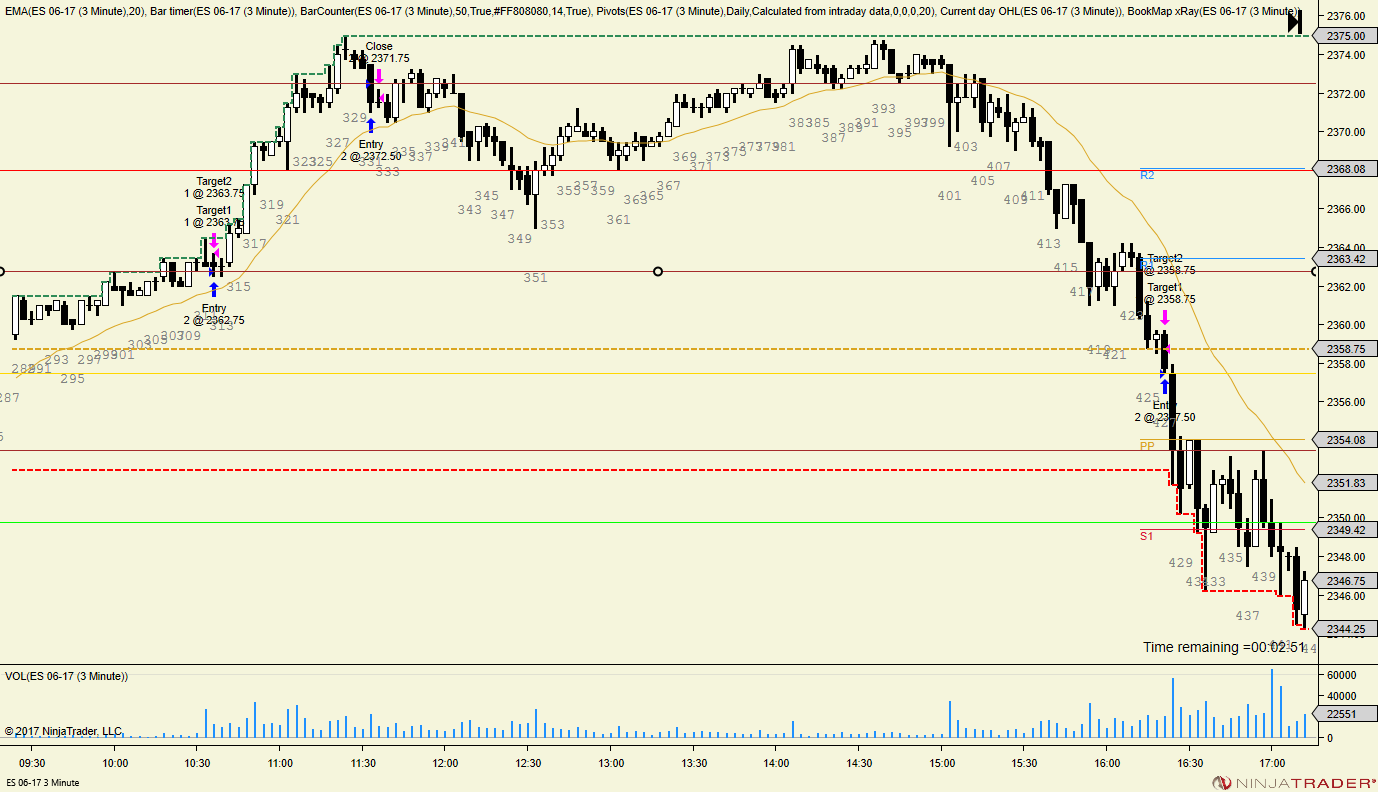This screenshot has width=1378, height=792.
Task: Click the Close 2371.75 trade label
Action: click(380, 52)
